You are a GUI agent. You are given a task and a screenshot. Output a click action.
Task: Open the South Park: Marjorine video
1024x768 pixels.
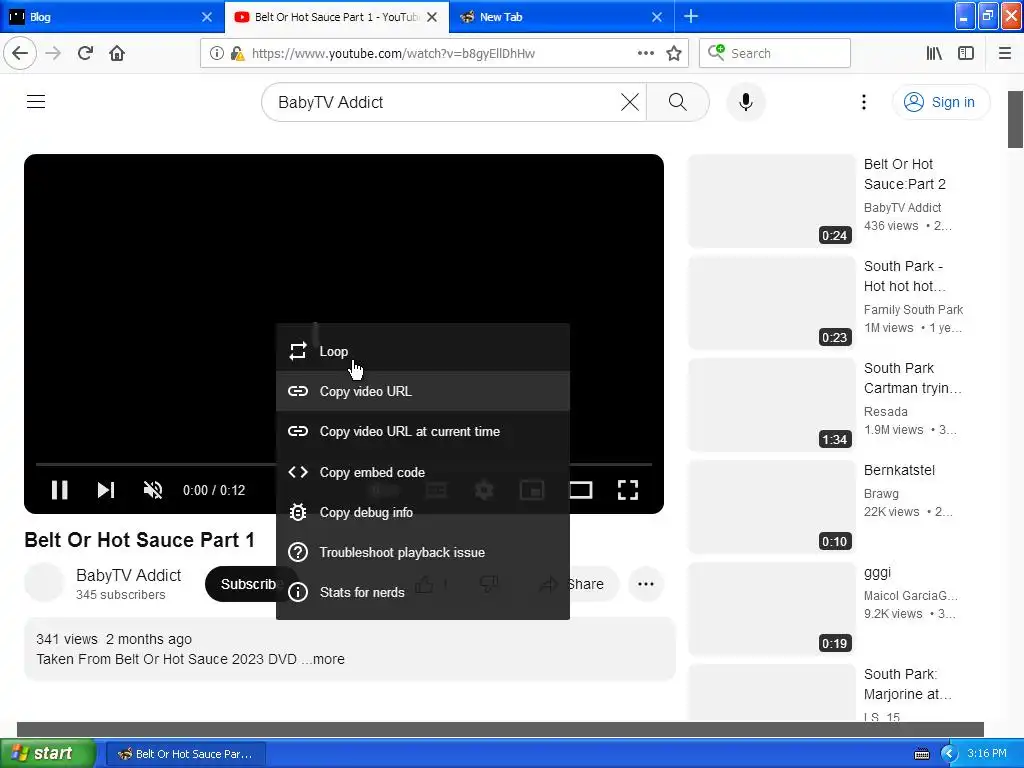908,684
